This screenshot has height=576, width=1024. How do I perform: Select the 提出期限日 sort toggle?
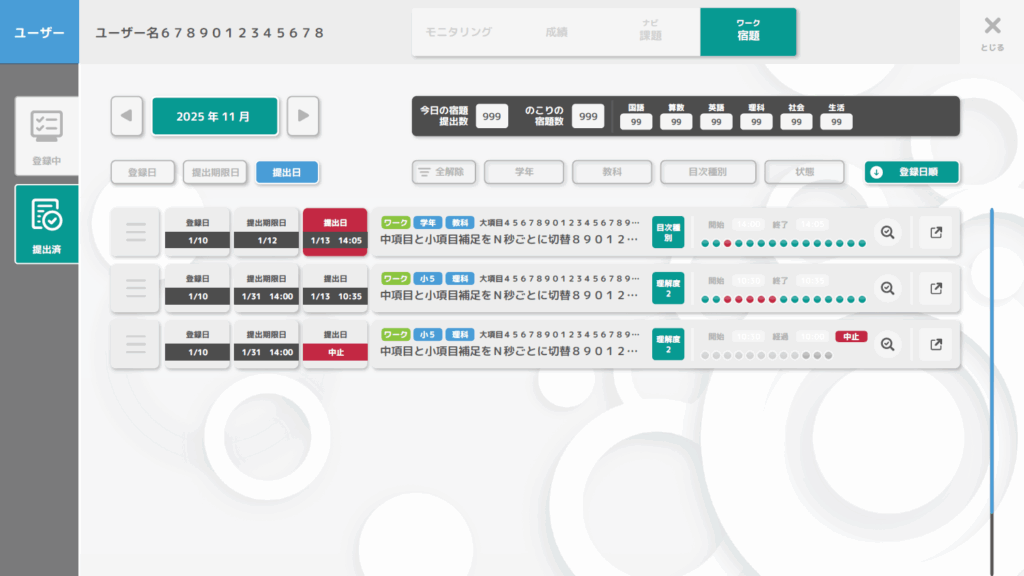[x=215, y=172]
